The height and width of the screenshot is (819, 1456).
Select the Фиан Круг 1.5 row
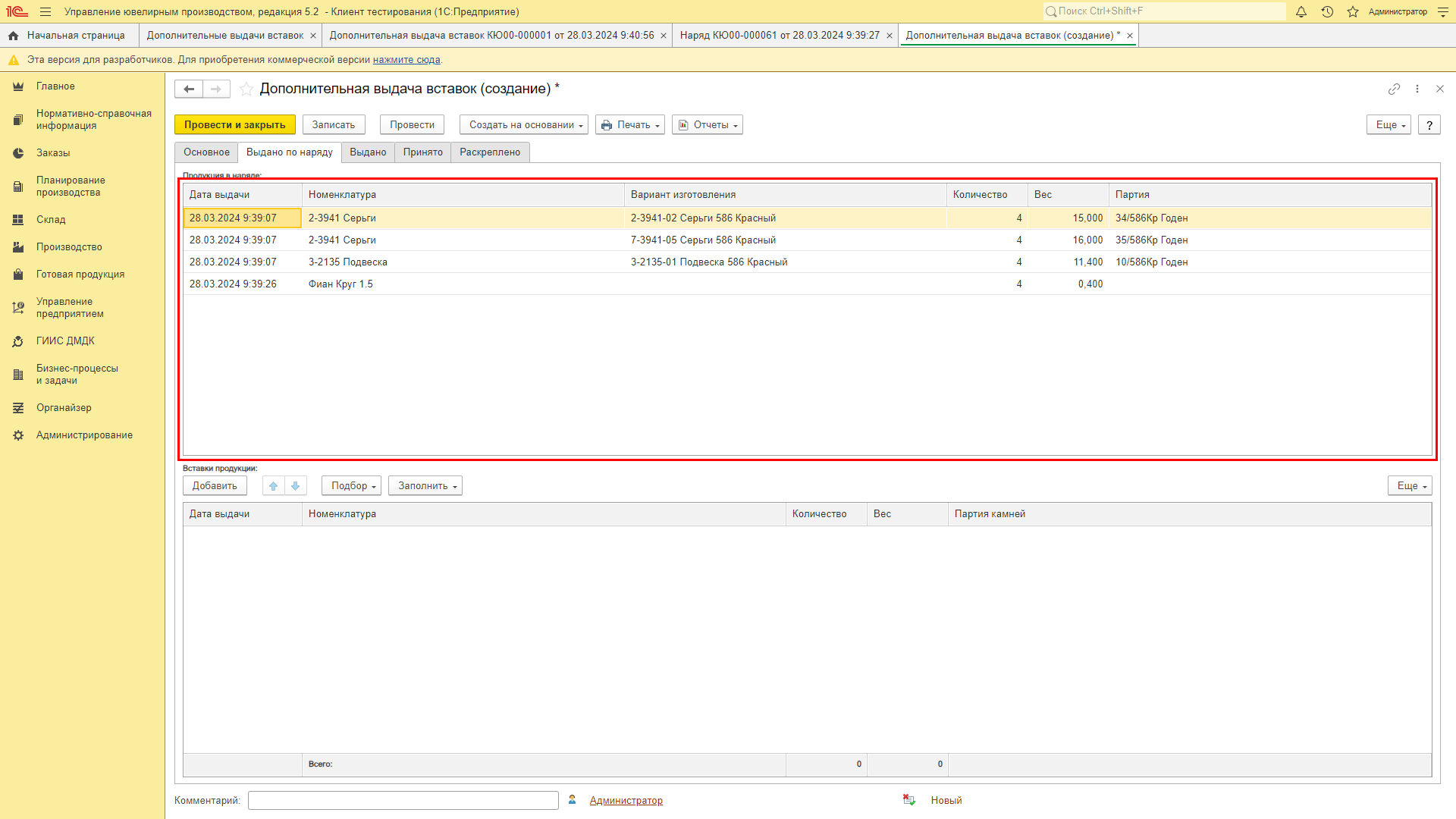coord(808,284)
